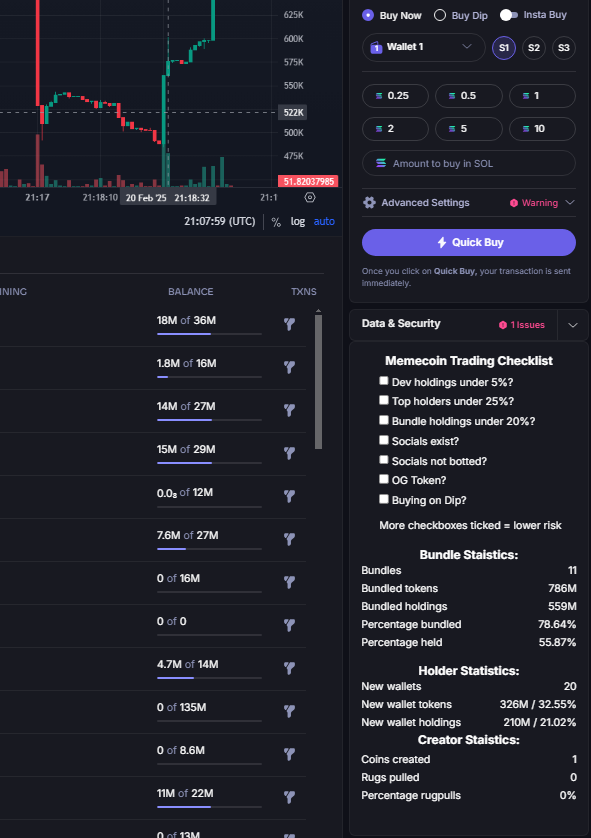Choose 2 SOL buy amount
The height and width of the screenshot is (838, 591).
click(x=395, y=129)
